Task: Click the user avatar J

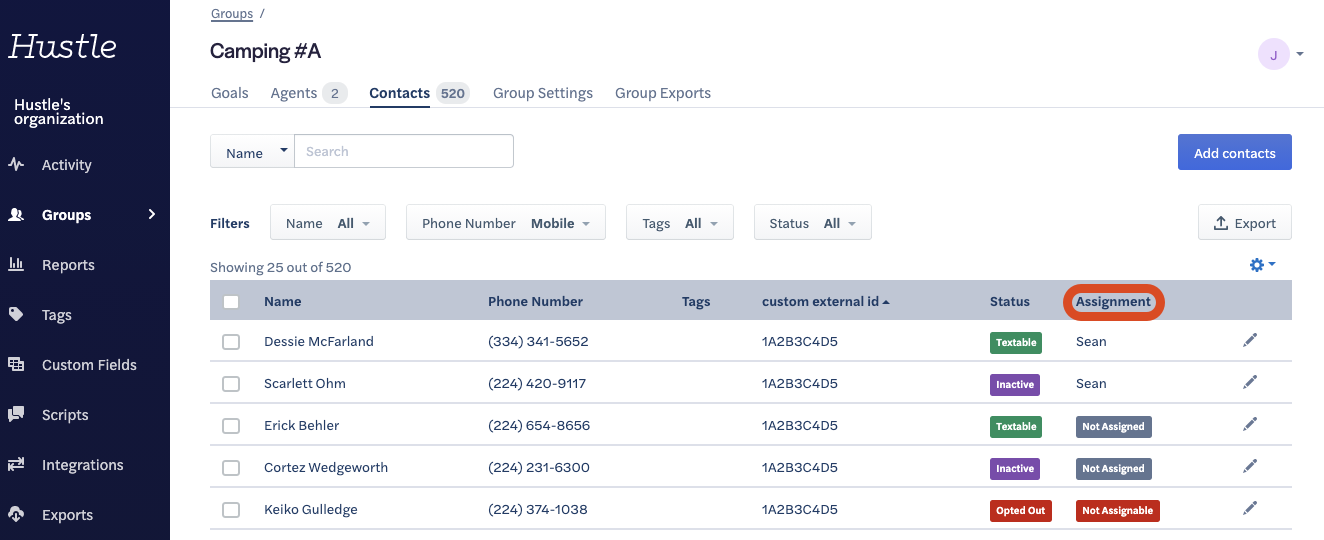Action: coord(1274,54)
